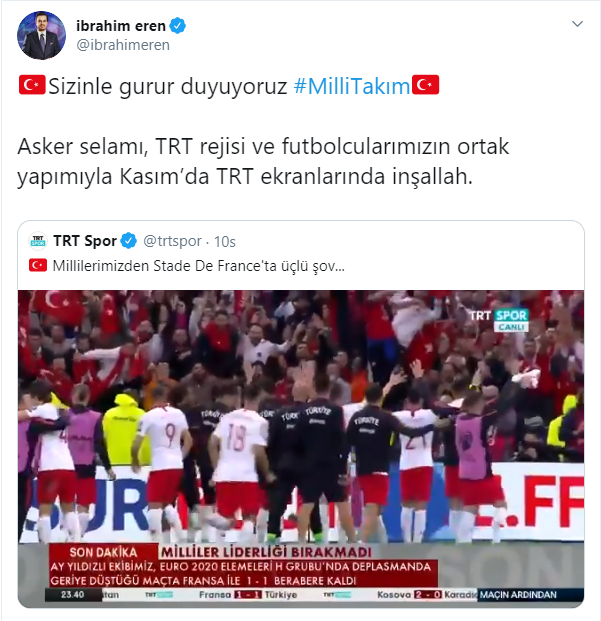Open the #MilliTakım hashtag
This screenshot has width=601, height=621.
pos(352,86)
